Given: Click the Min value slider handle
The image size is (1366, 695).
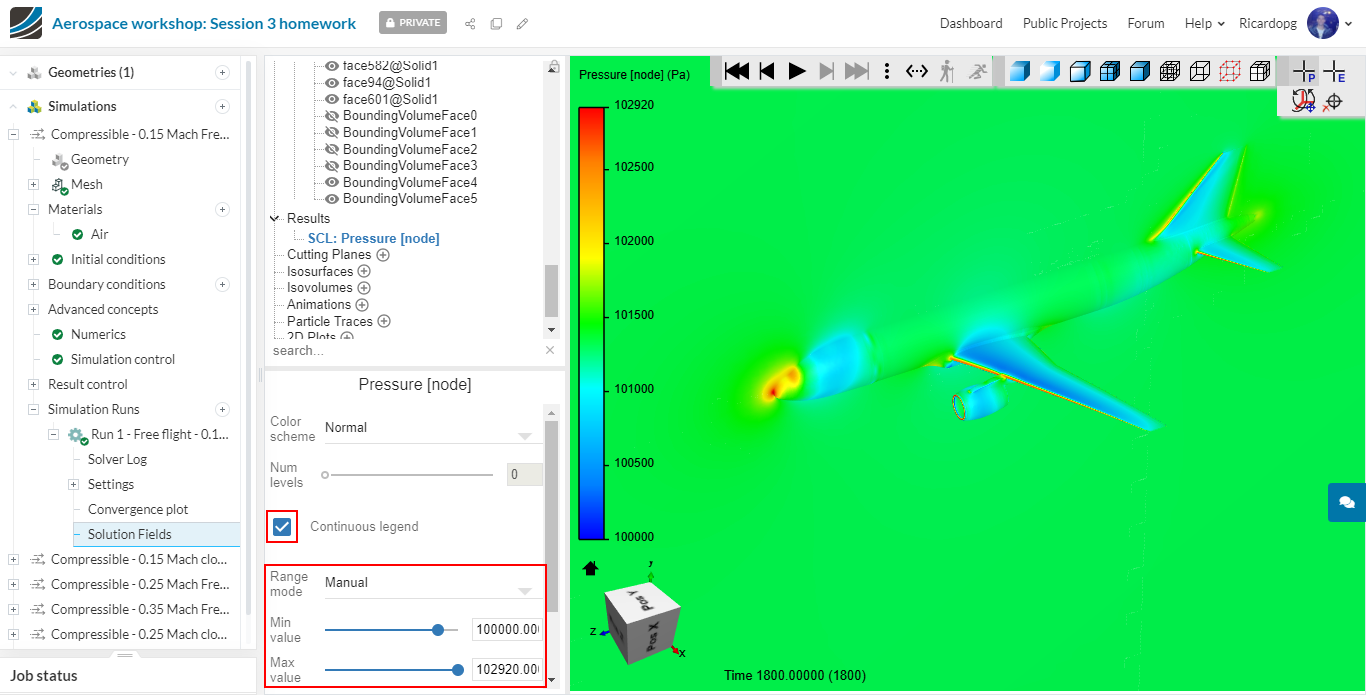Looking at the screenshot, I should click(438, 629).
